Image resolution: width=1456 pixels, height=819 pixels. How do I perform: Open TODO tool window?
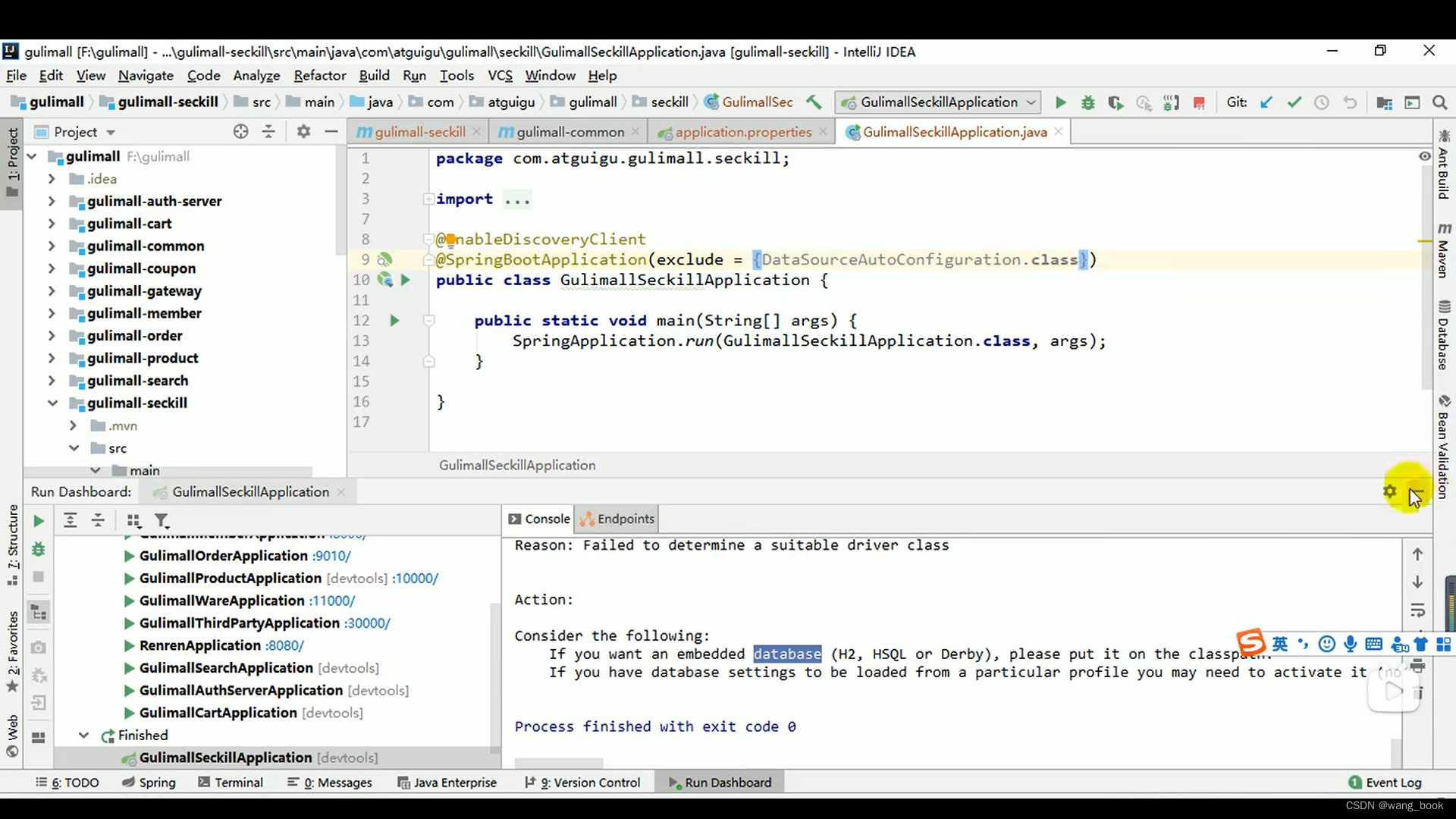(67, 782)
